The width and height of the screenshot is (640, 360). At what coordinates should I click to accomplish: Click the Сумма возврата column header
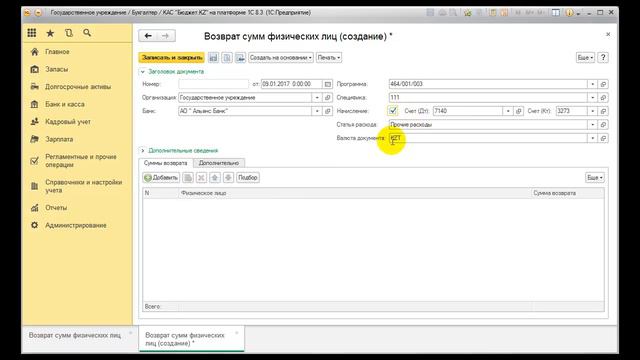567,193
